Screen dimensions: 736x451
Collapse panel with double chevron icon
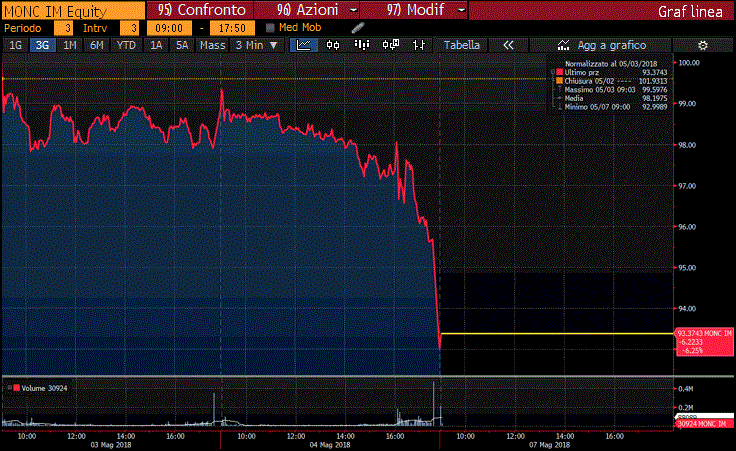click(x=508, y=45)
